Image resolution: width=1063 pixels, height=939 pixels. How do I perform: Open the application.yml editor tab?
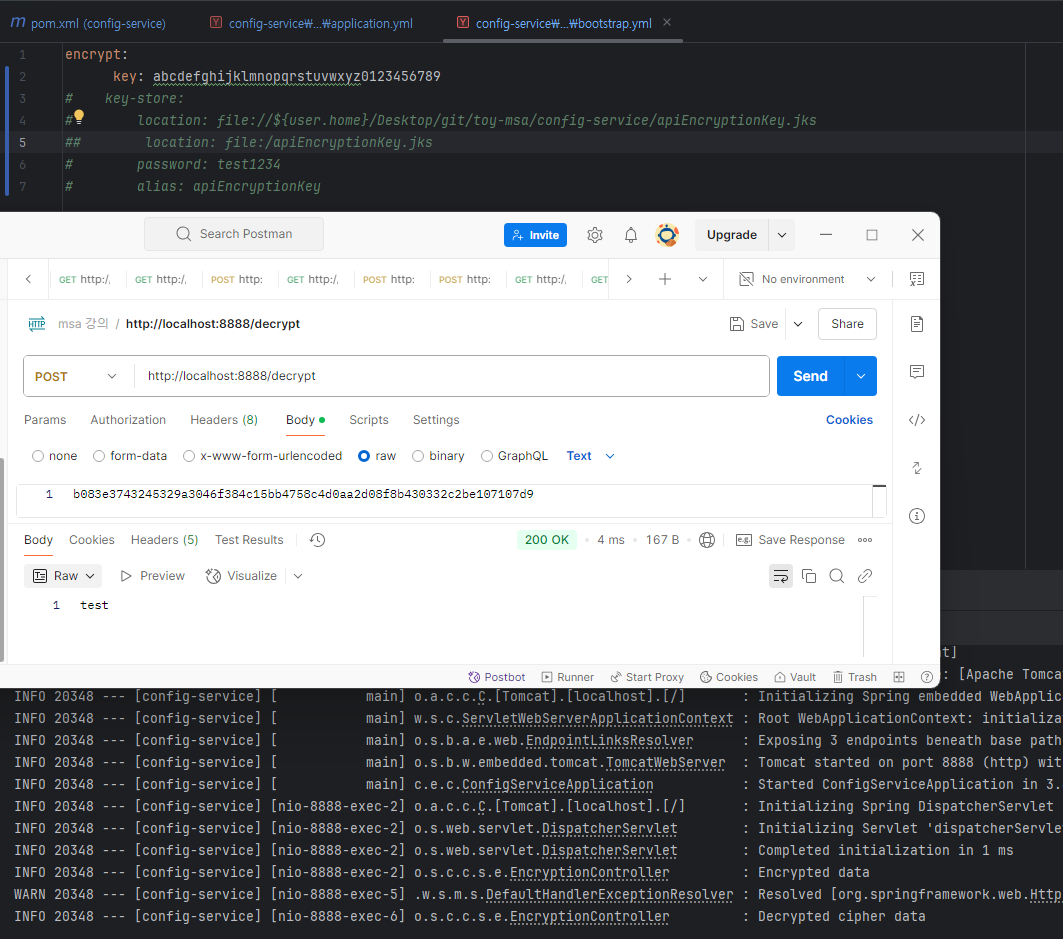312,23
